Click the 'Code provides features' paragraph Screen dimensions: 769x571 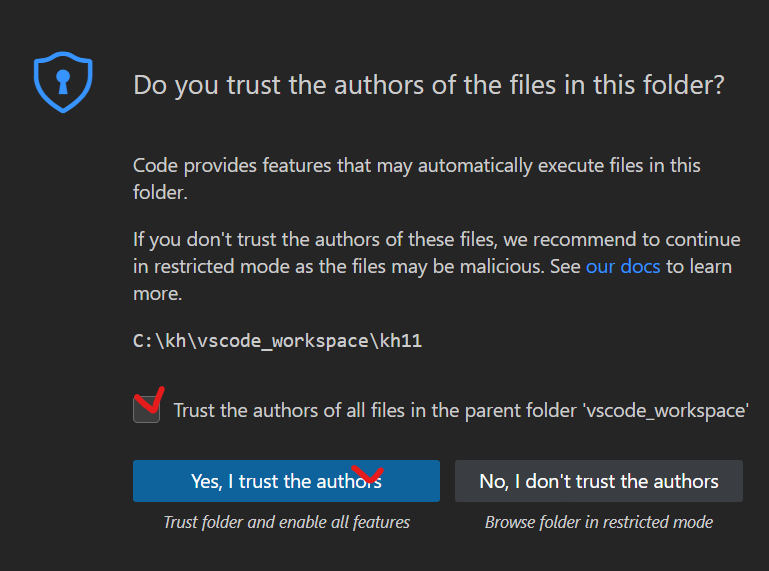click(x=417, y=179)
